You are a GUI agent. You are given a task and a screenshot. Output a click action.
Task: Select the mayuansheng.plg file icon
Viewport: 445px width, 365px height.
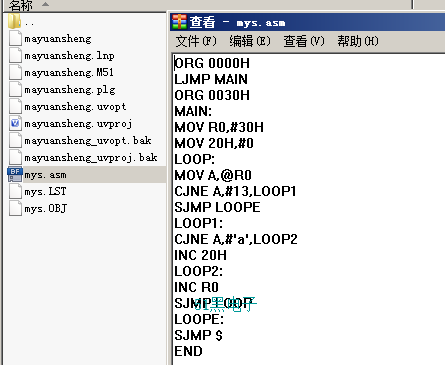15,90
